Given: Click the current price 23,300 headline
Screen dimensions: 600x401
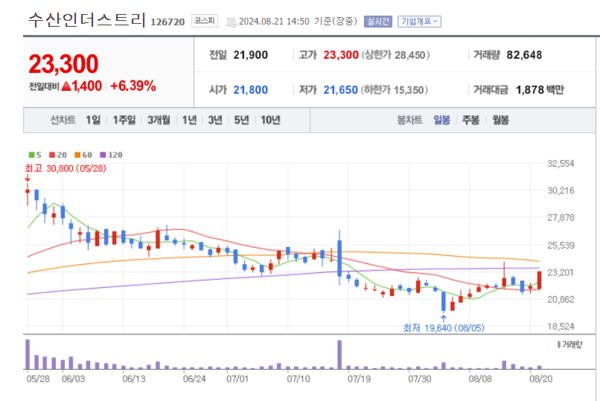Looking at the screenshot, I should click(64, 64).
